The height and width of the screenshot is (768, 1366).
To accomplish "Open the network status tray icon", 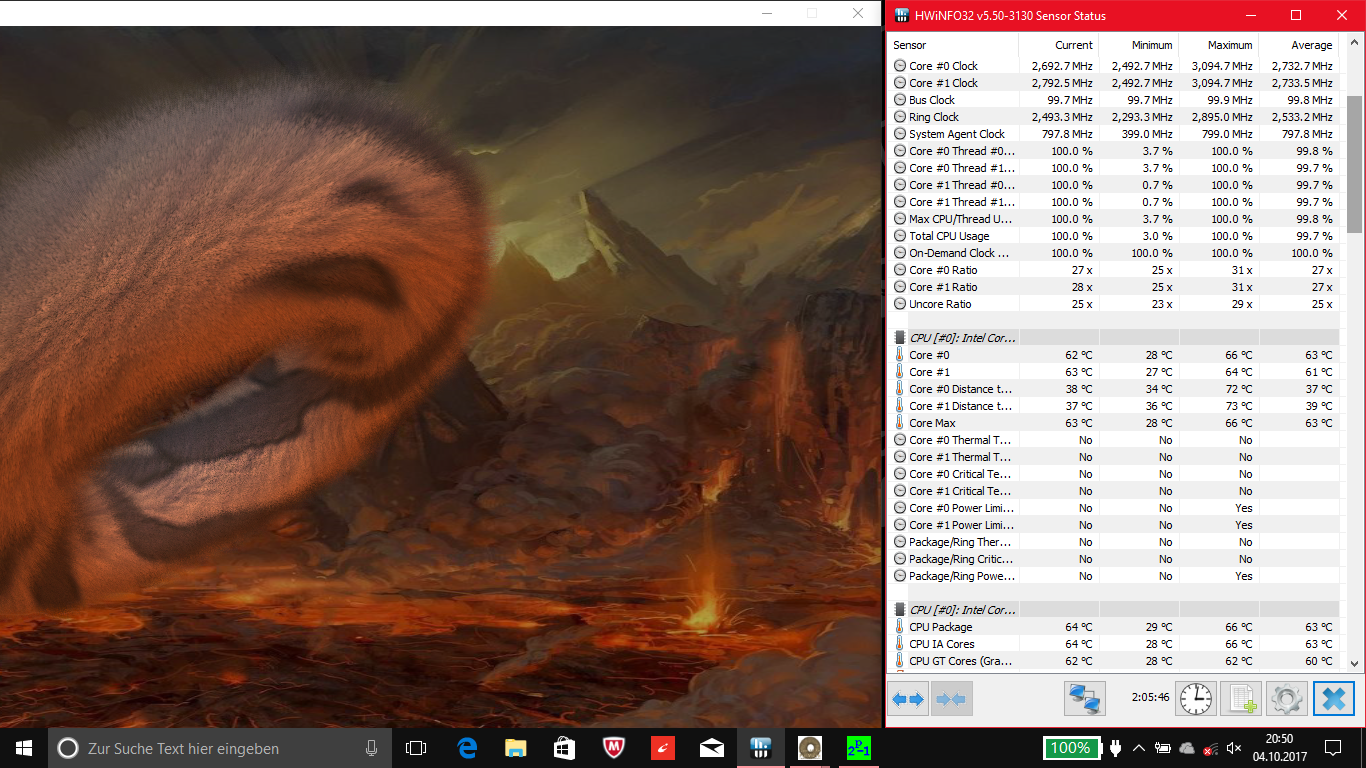I will coord(1210,748).
